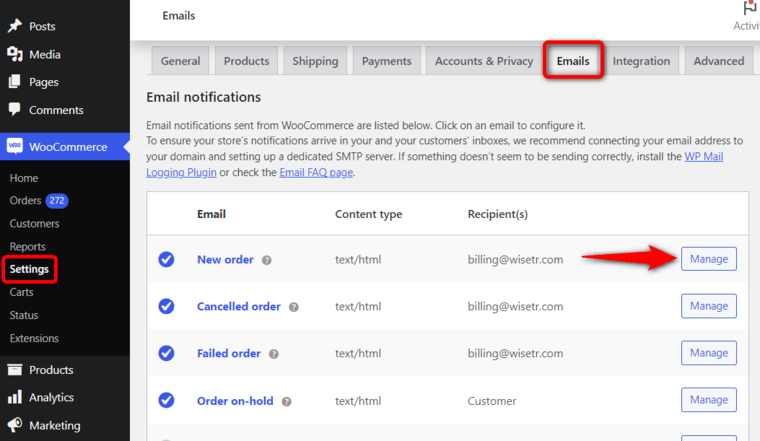Open Orders submenu item with 272 badge
This screenshot has height=441, width=760.
pos(39,200)
